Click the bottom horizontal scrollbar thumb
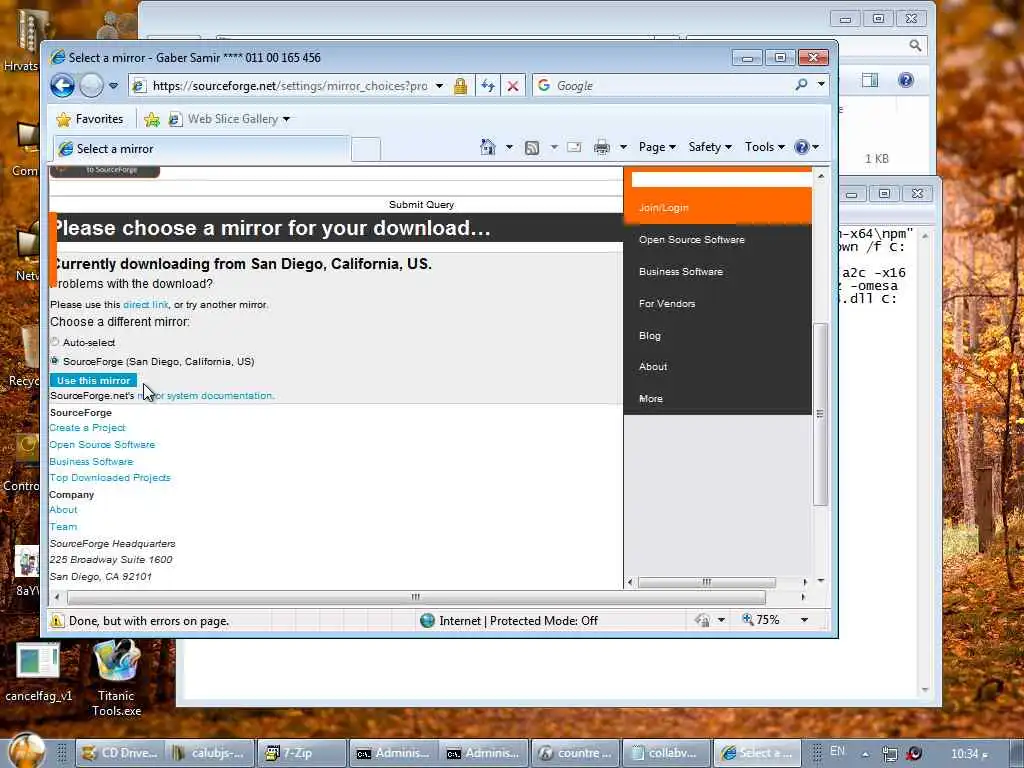Screen dimensions: 1024x768 click(x=416, y=597)
